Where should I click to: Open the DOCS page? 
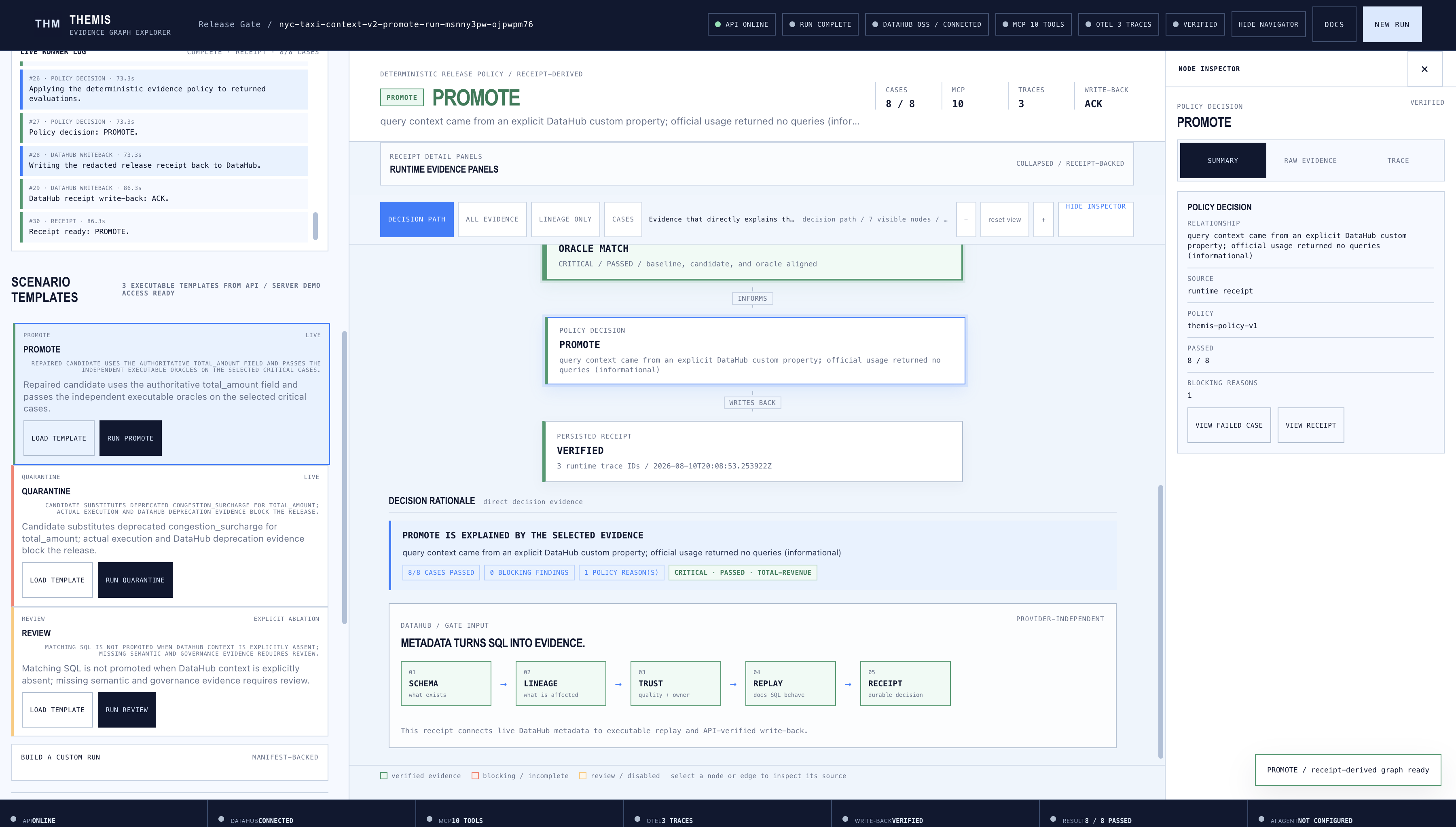[x=1334, y=24]
